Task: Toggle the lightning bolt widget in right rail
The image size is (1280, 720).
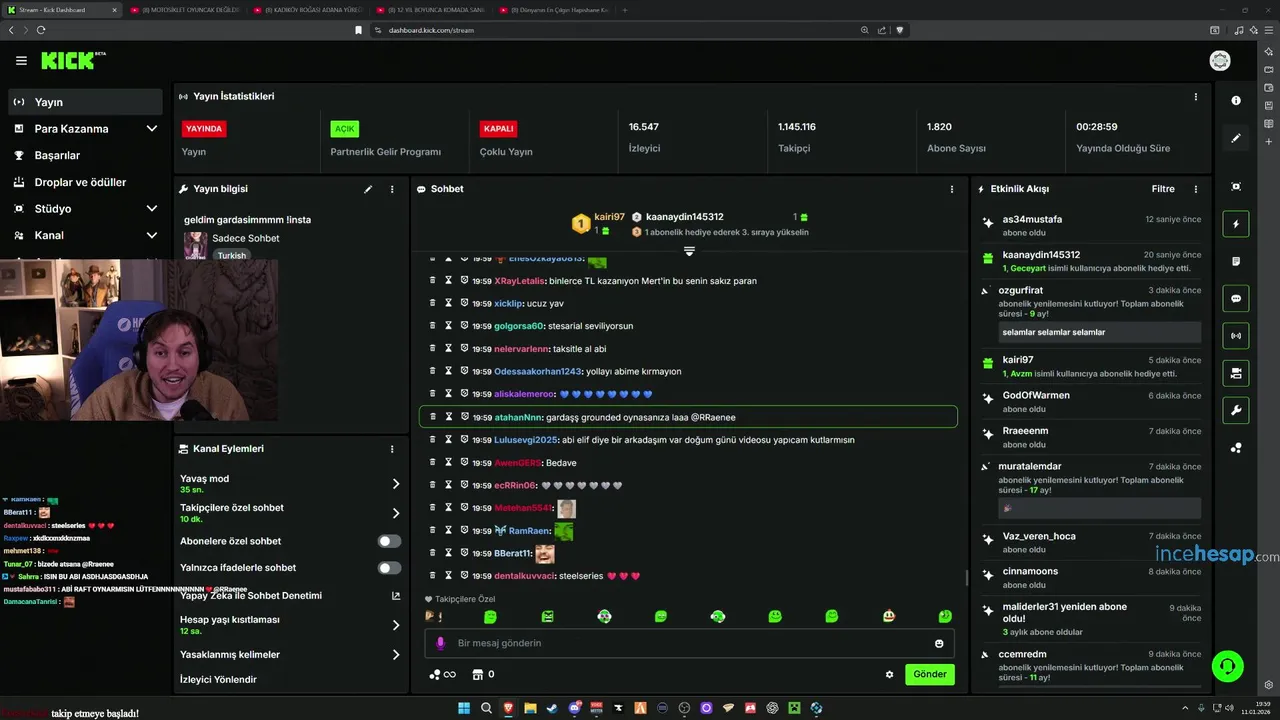Action: coord(1236,224)
